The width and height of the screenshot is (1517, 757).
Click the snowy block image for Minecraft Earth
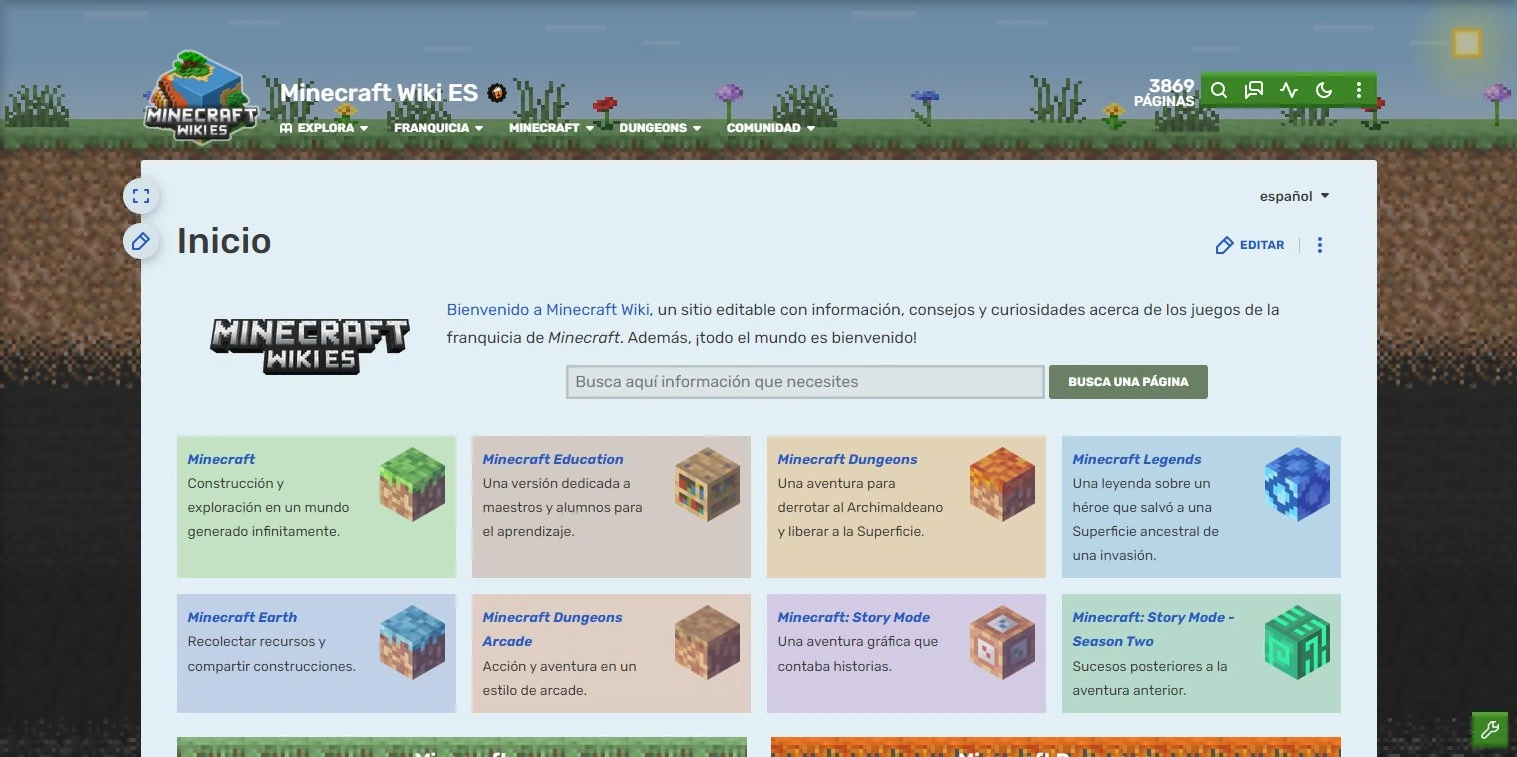[412, 642]
